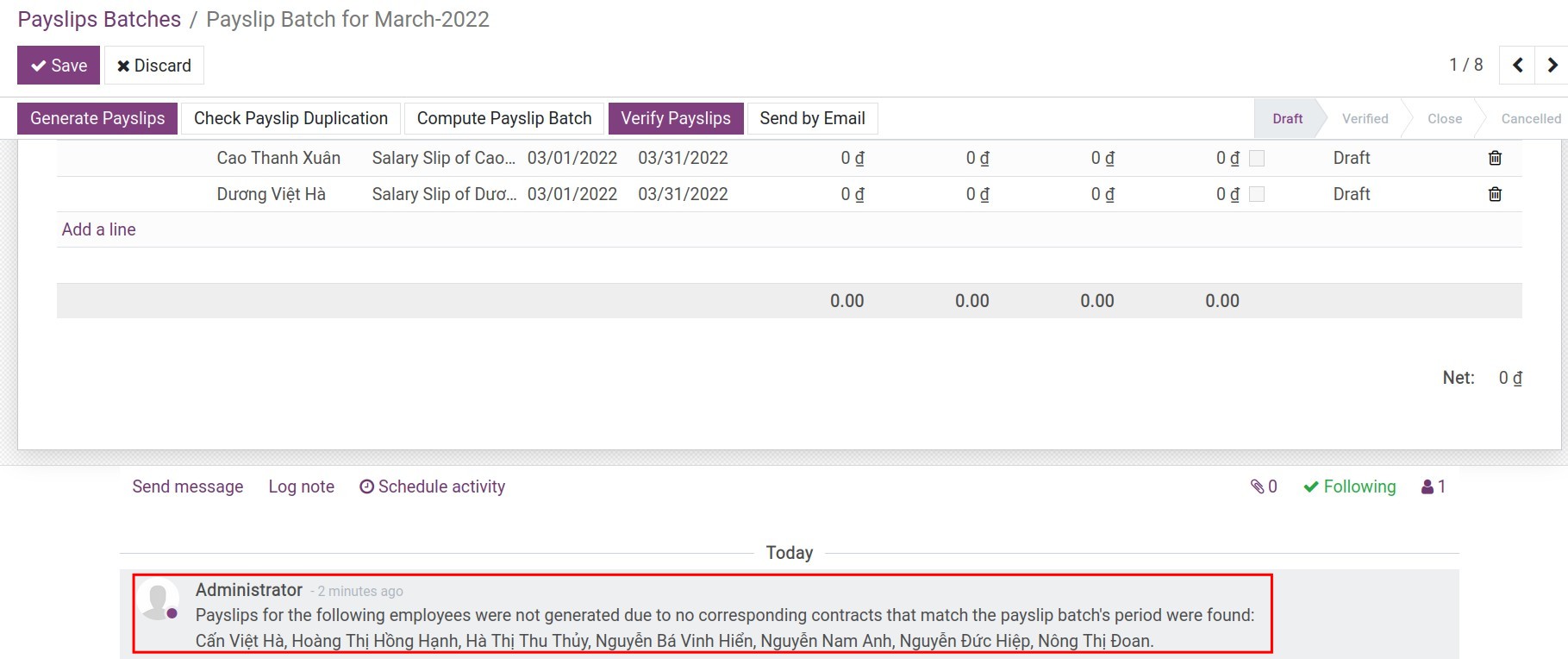The image size is (1568, 659).
Task: Toggle checkbox in Dương Việt Hà row
Action: [1257, 194]
